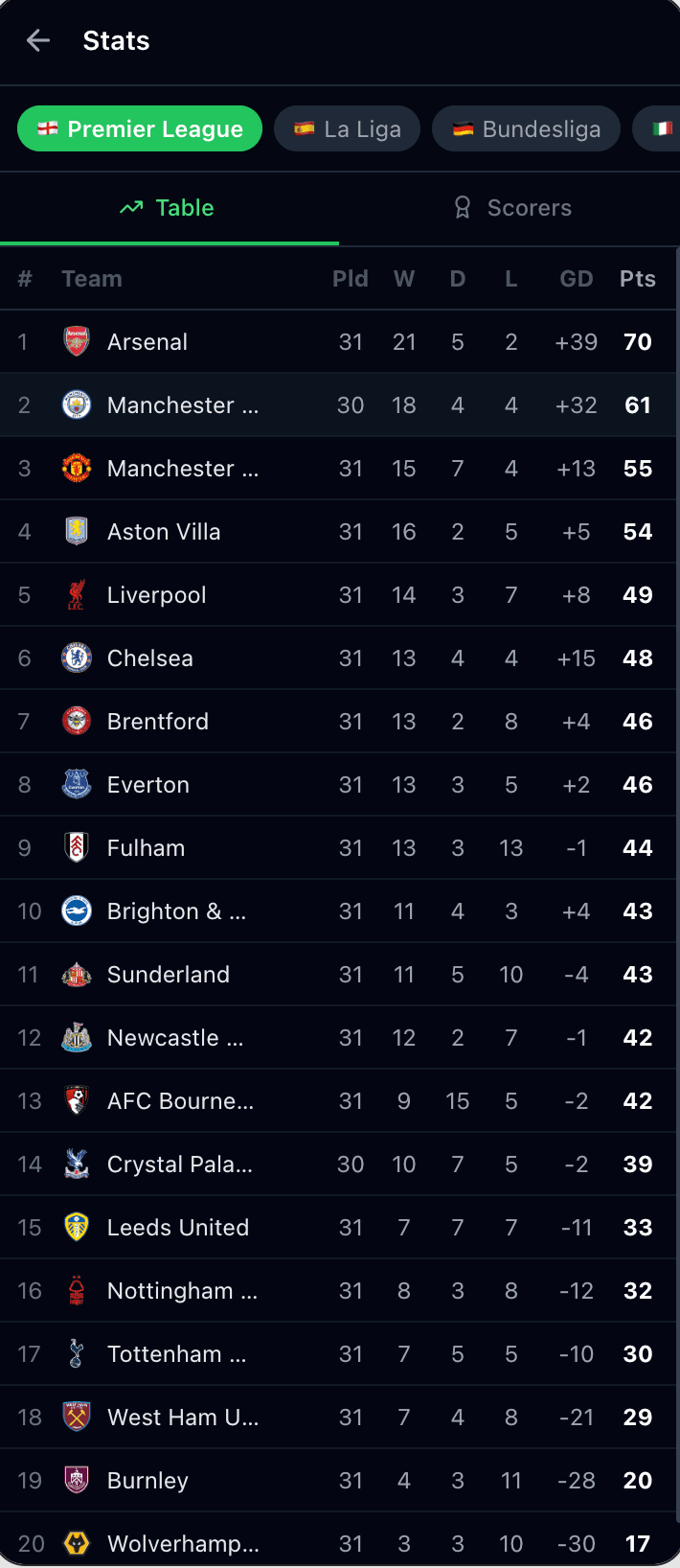This screenshot has width=680, height=1568.
Task: Click the GD column header
Action: (576, 279)
